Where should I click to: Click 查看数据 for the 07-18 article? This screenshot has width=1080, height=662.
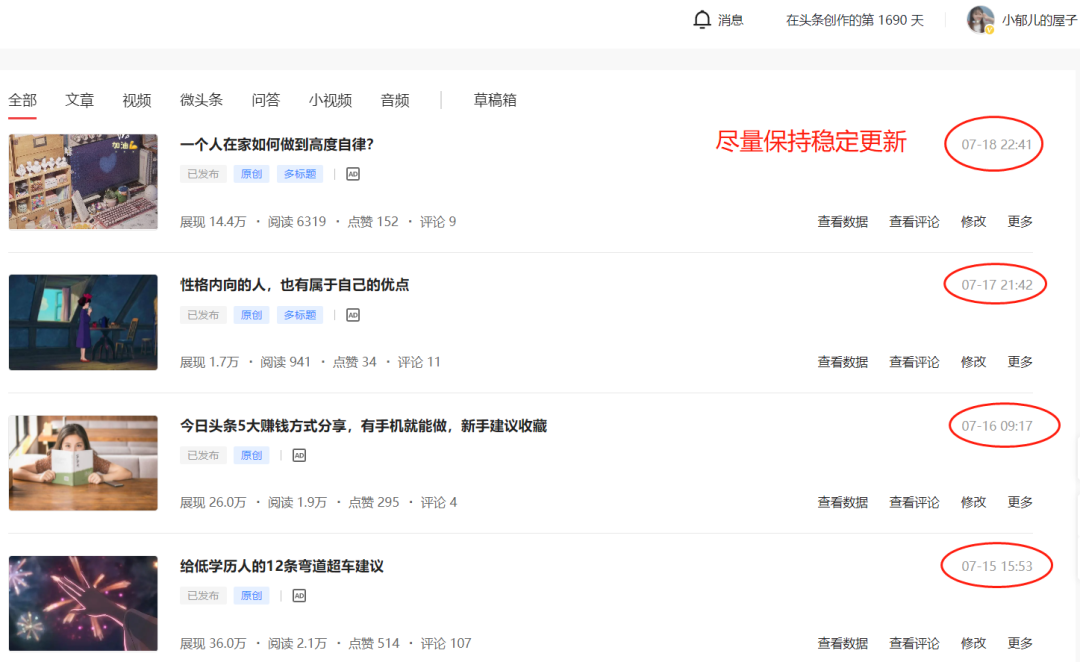(842, 222)
